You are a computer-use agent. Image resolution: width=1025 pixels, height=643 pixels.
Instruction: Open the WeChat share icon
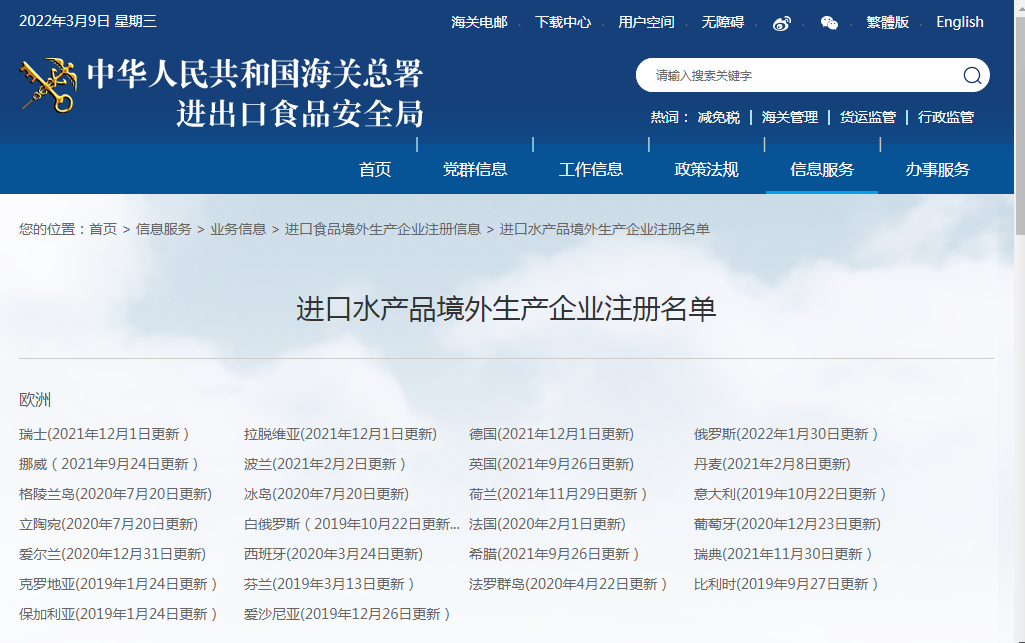[830, 22]
